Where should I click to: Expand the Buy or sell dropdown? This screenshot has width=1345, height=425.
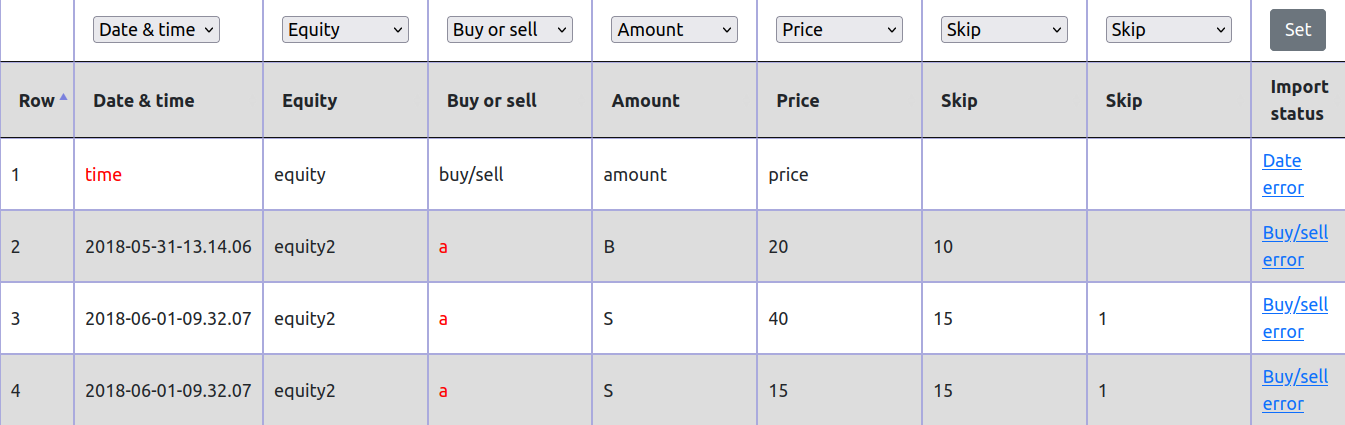510,30
